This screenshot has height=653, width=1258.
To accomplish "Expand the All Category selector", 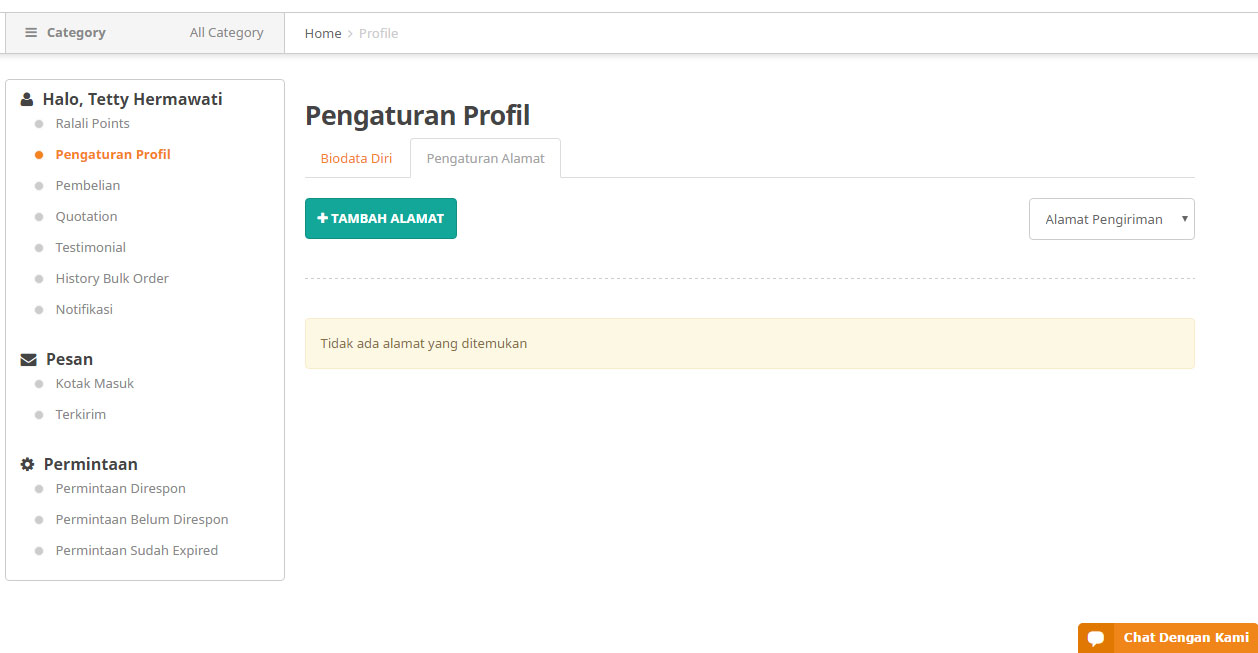I will (226, 33).
